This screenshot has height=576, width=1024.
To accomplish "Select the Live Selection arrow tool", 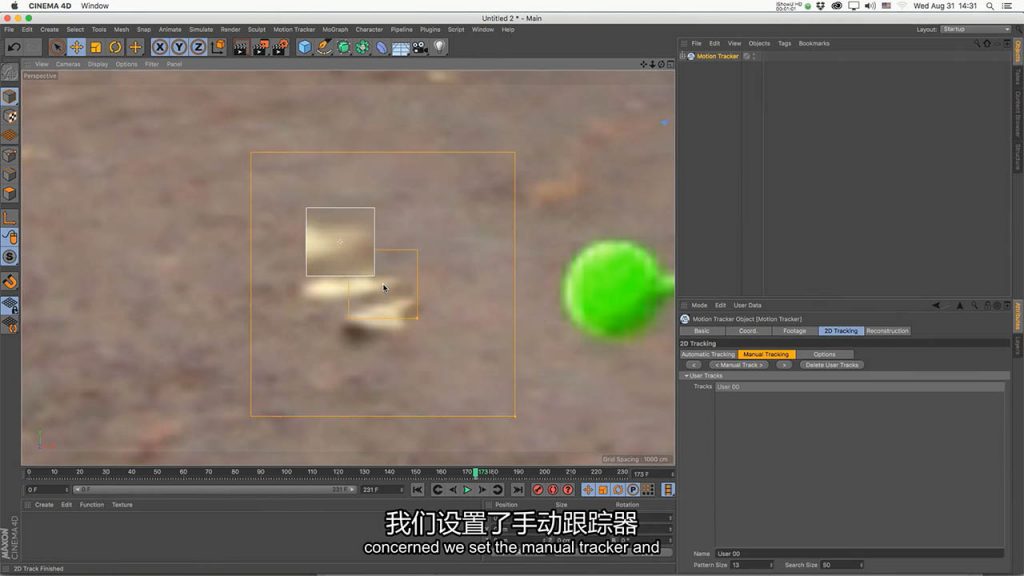I will tap(57, 47).
